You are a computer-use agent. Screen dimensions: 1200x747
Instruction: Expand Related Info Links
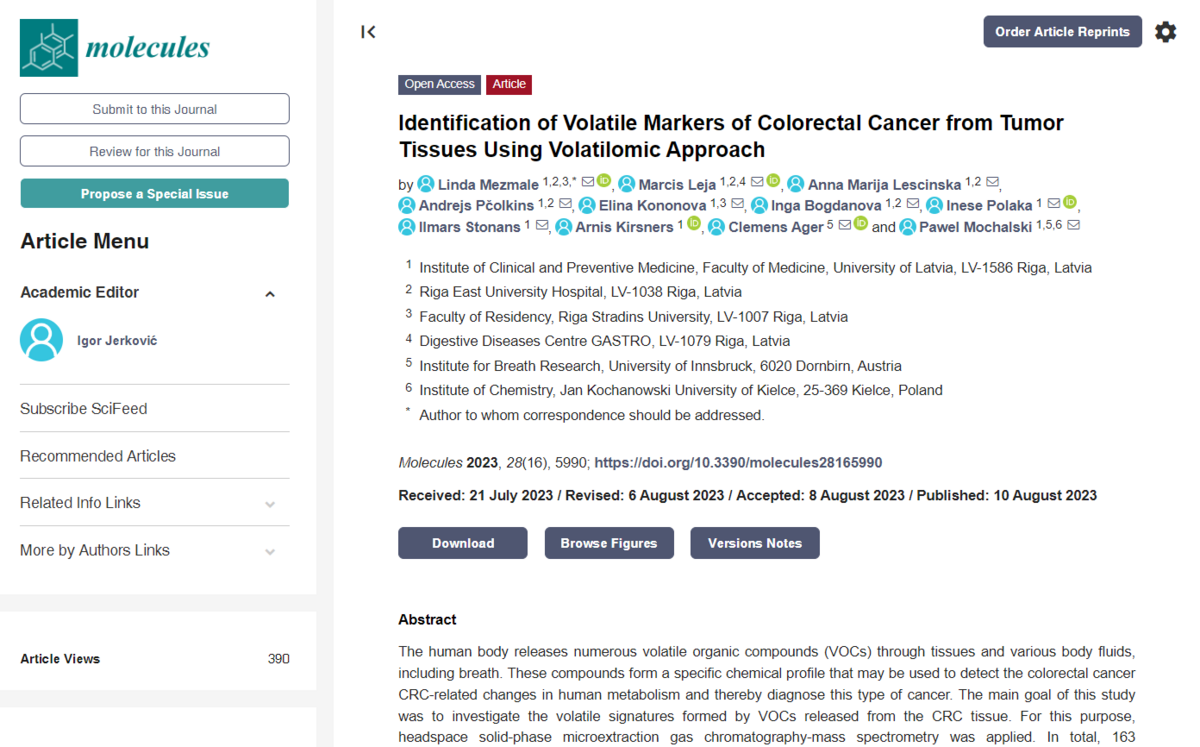(269, 504)
